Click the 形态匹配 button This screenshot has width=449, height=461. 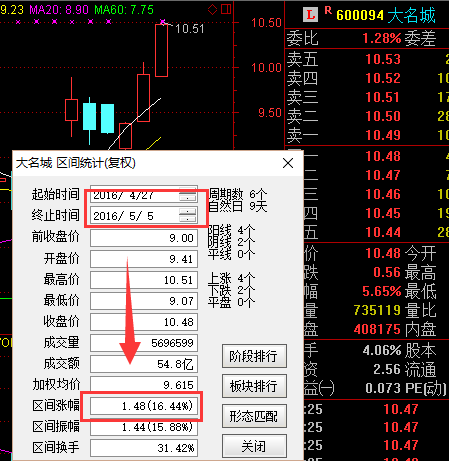tap(254, 416)
